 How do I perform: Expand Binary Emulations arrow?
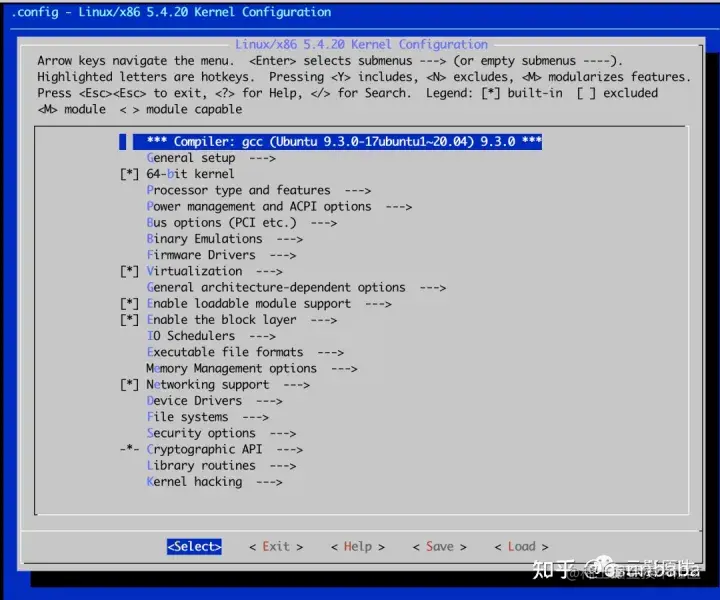pyautogui.click(x=290, y=239)
